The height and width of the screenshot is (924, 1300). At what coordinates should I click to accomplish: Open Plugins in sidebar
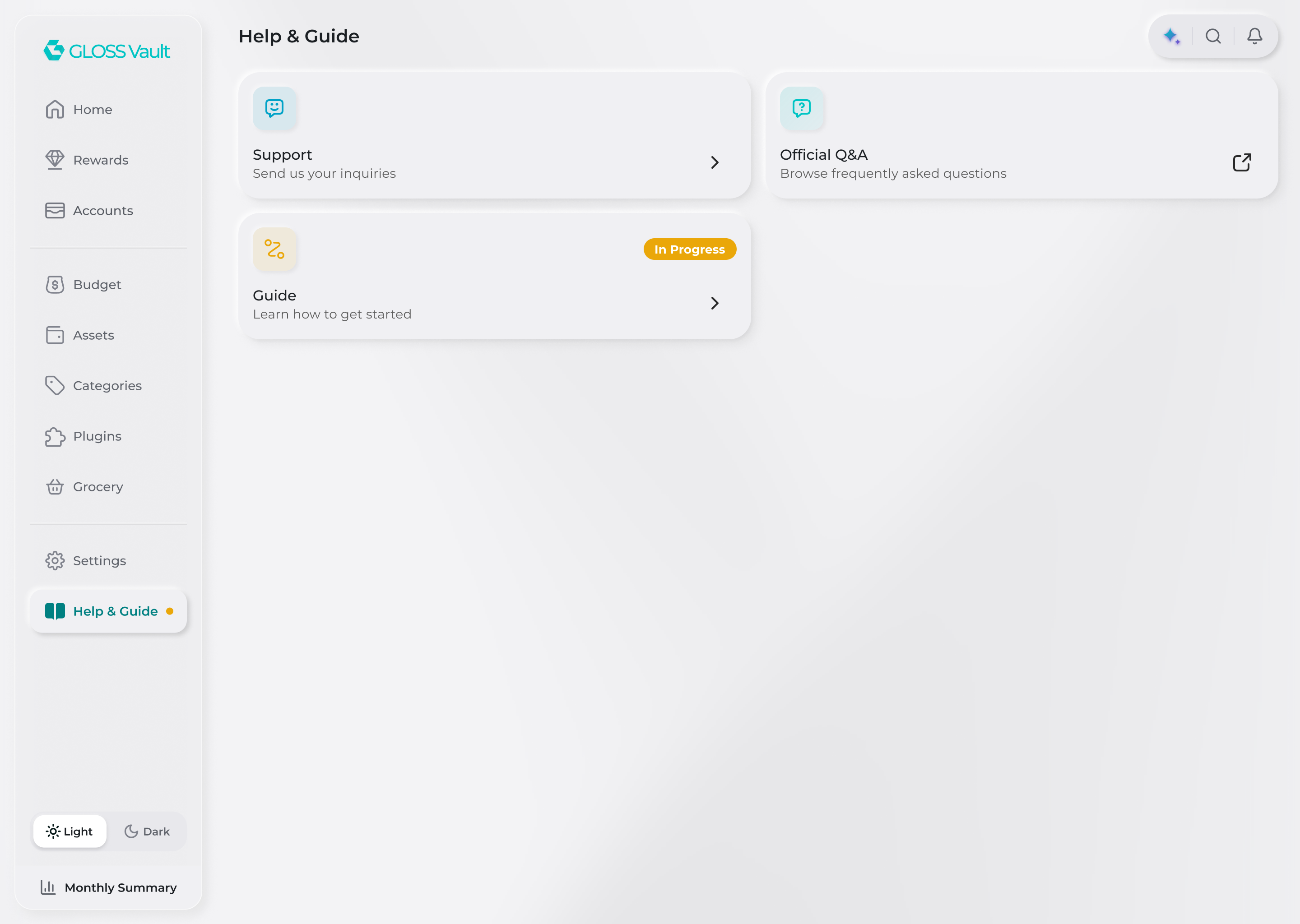click(x=108, y=436)
